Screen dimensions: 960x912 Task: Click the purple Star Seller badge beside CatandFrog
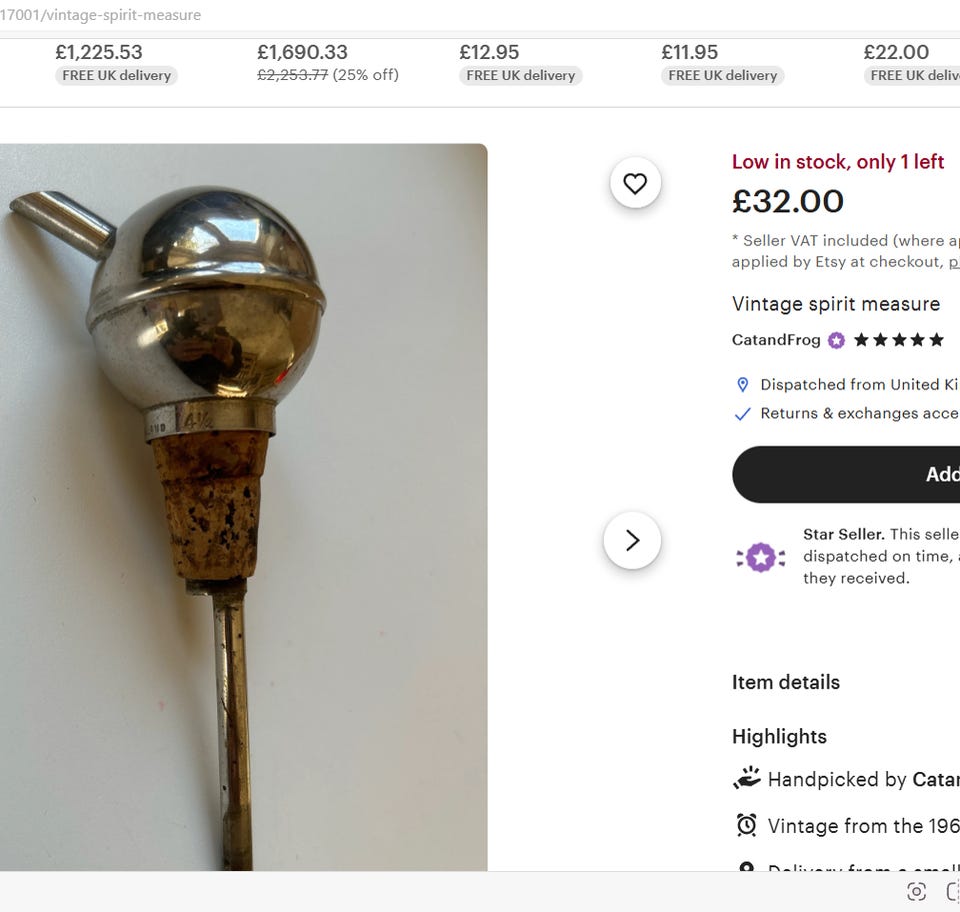click(x=836, y=340)
